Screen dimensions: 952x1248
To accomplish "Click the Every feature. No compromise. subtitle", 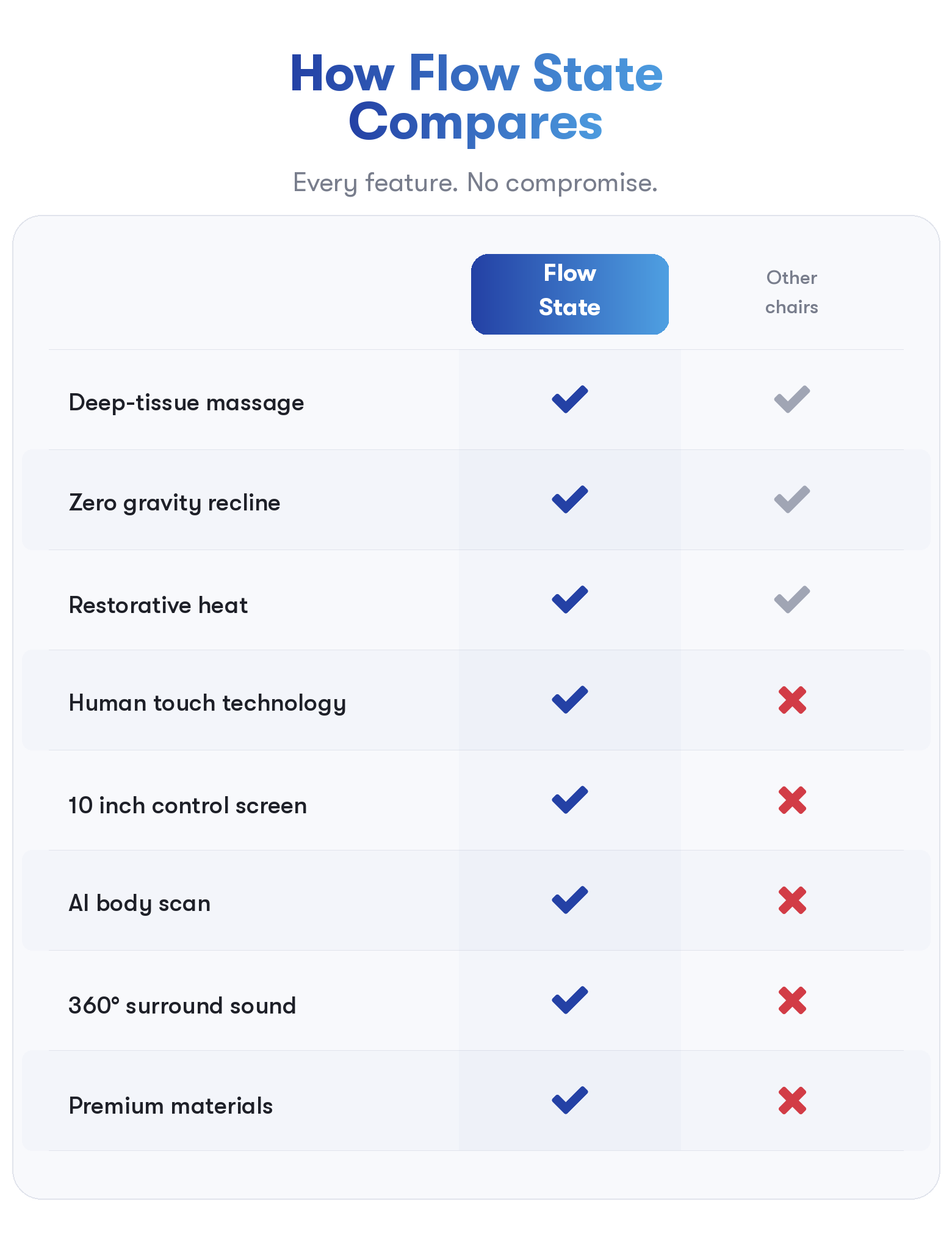I will click(x=475, y=183).
